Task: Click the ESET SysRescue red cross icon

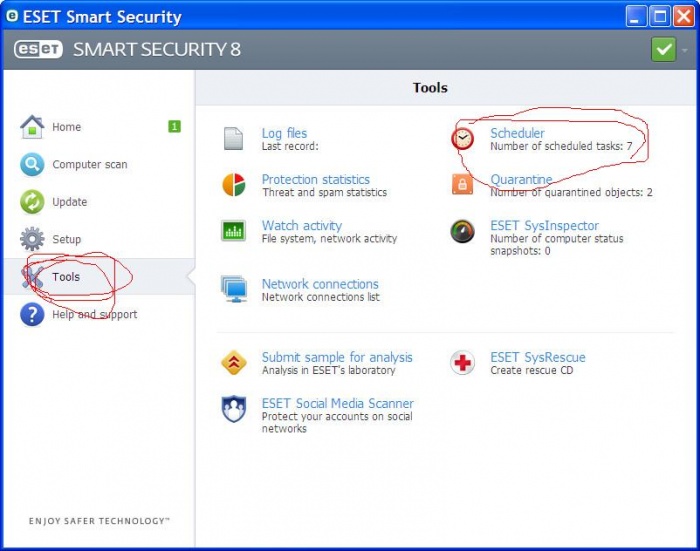Action: (x=462, y=363)
